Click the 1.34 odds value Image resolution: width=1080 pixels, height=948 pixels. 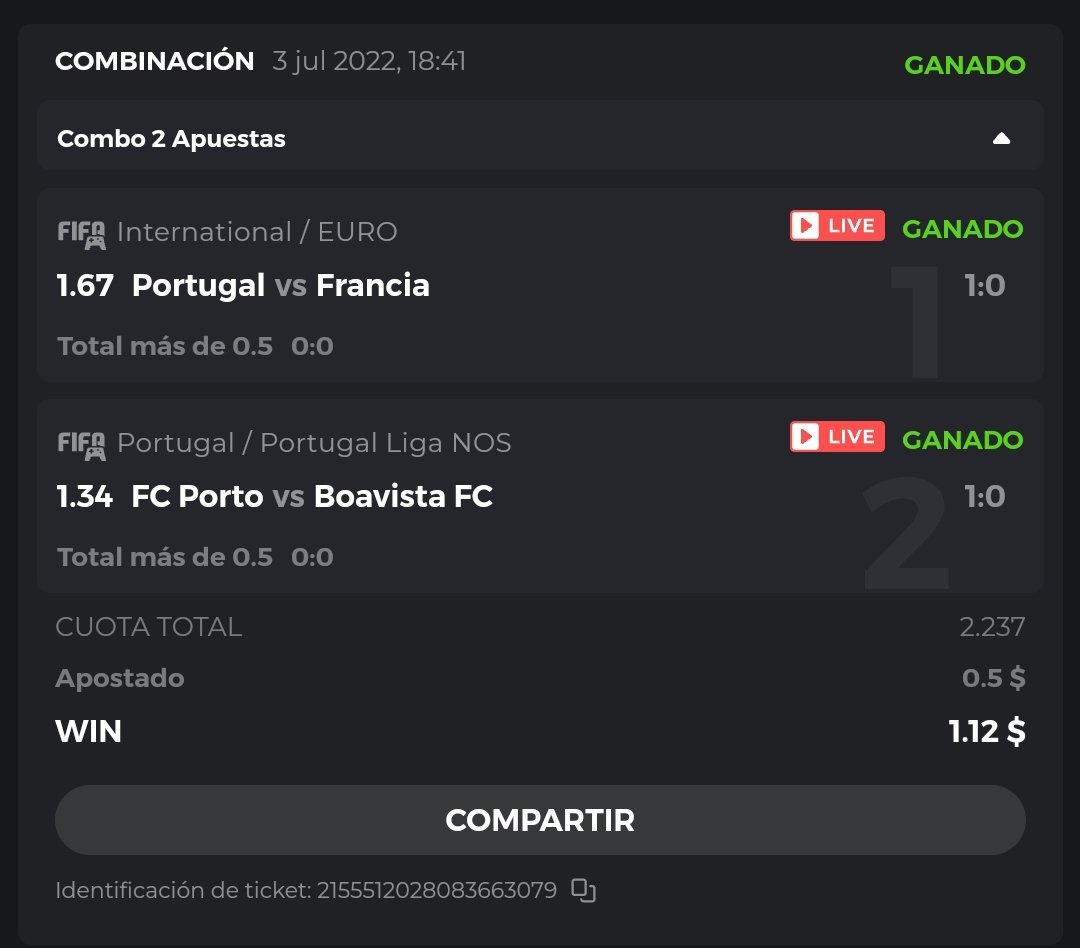pos(85,497)
